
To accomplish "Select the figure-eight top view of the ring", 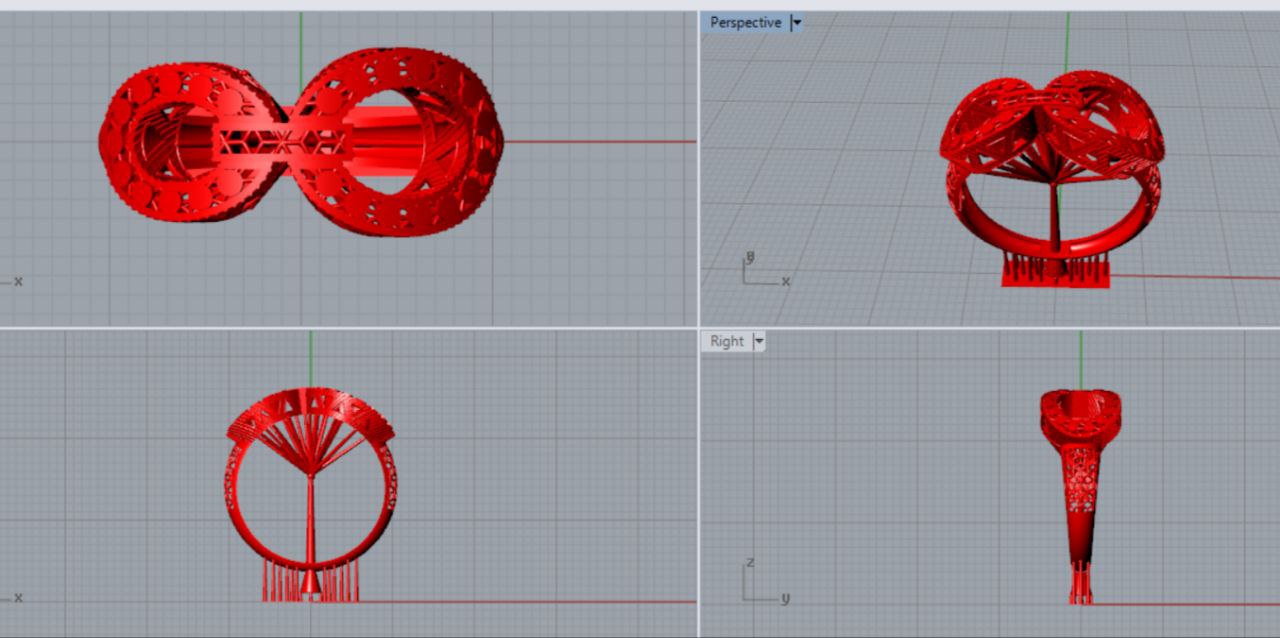I will 300,141.
